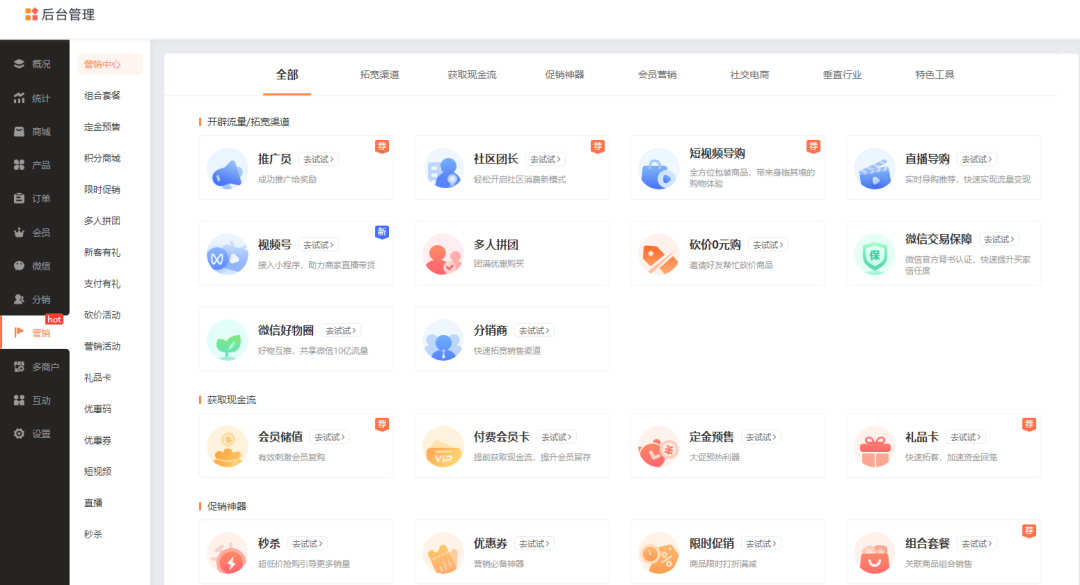This screenshot has width=1080, height=585.
Task: Open 商城 in the dark sidebar
Action: tap(34, 132)
